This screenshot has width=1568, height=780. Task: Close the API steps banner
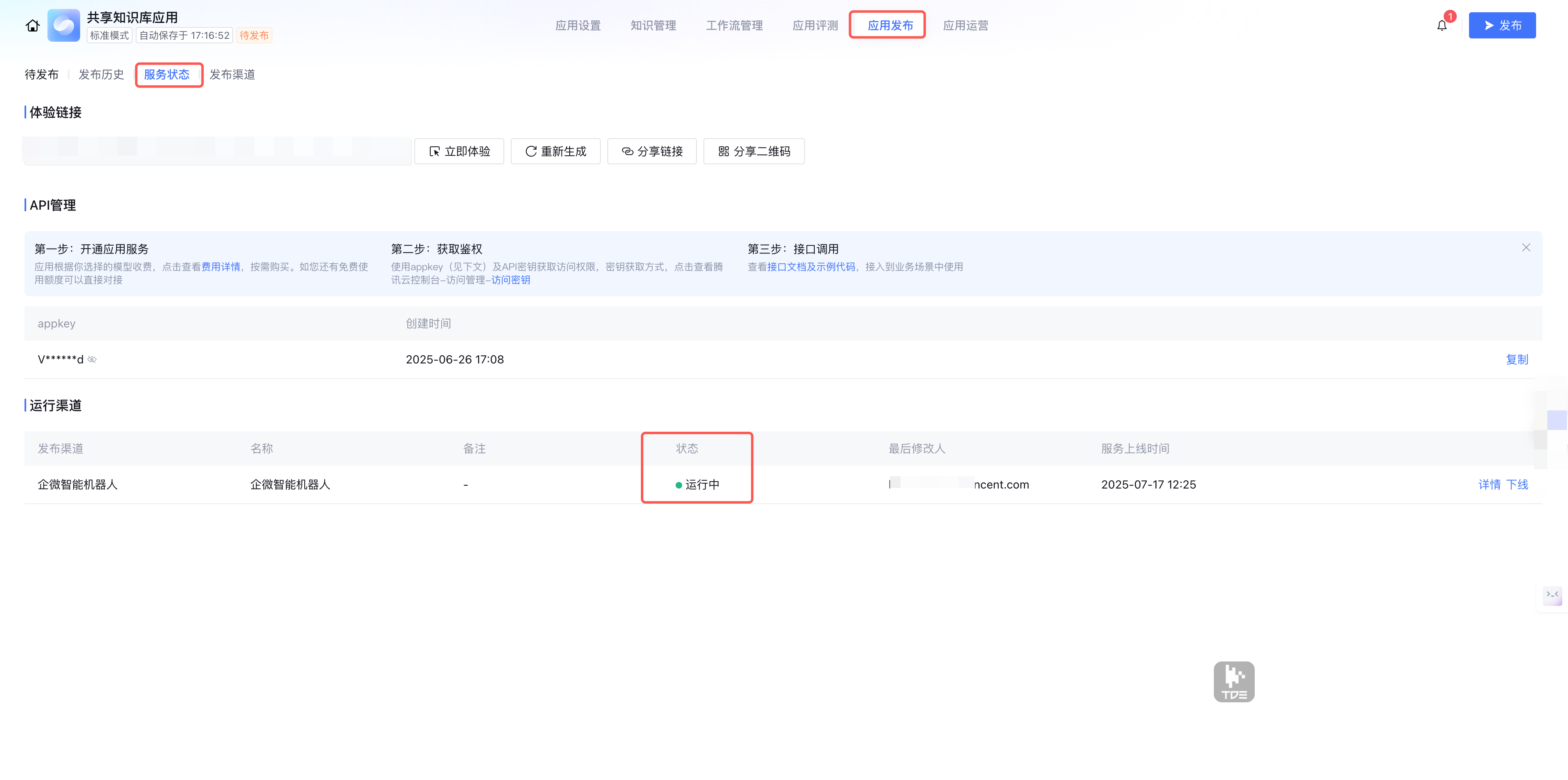[1525, 248]
